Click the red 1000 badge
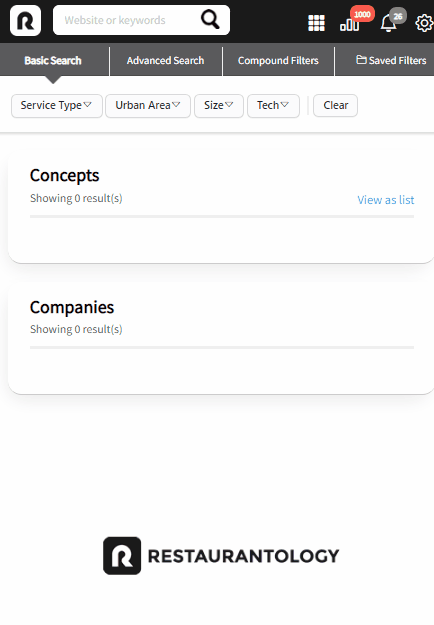Image resolution: width=434 pixels, height=625 pixels. pyautogui.click(x=362, y=14)
